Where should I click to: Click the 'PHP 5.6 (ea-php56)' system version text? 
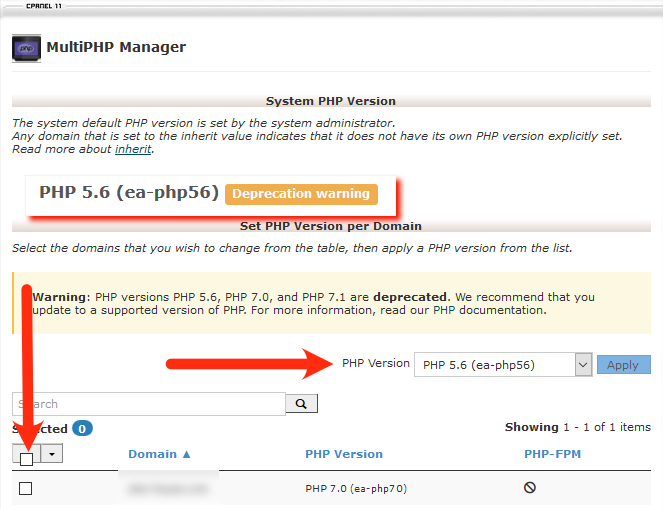coord(129,192)
